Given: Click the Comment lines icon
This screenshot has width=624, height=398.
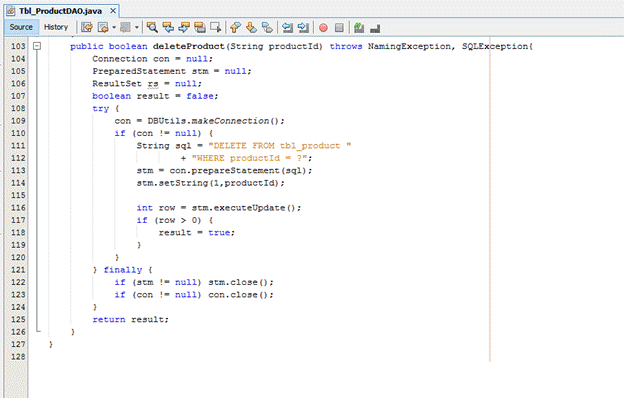Looking at the screenshot, I should tap(359, 27).
